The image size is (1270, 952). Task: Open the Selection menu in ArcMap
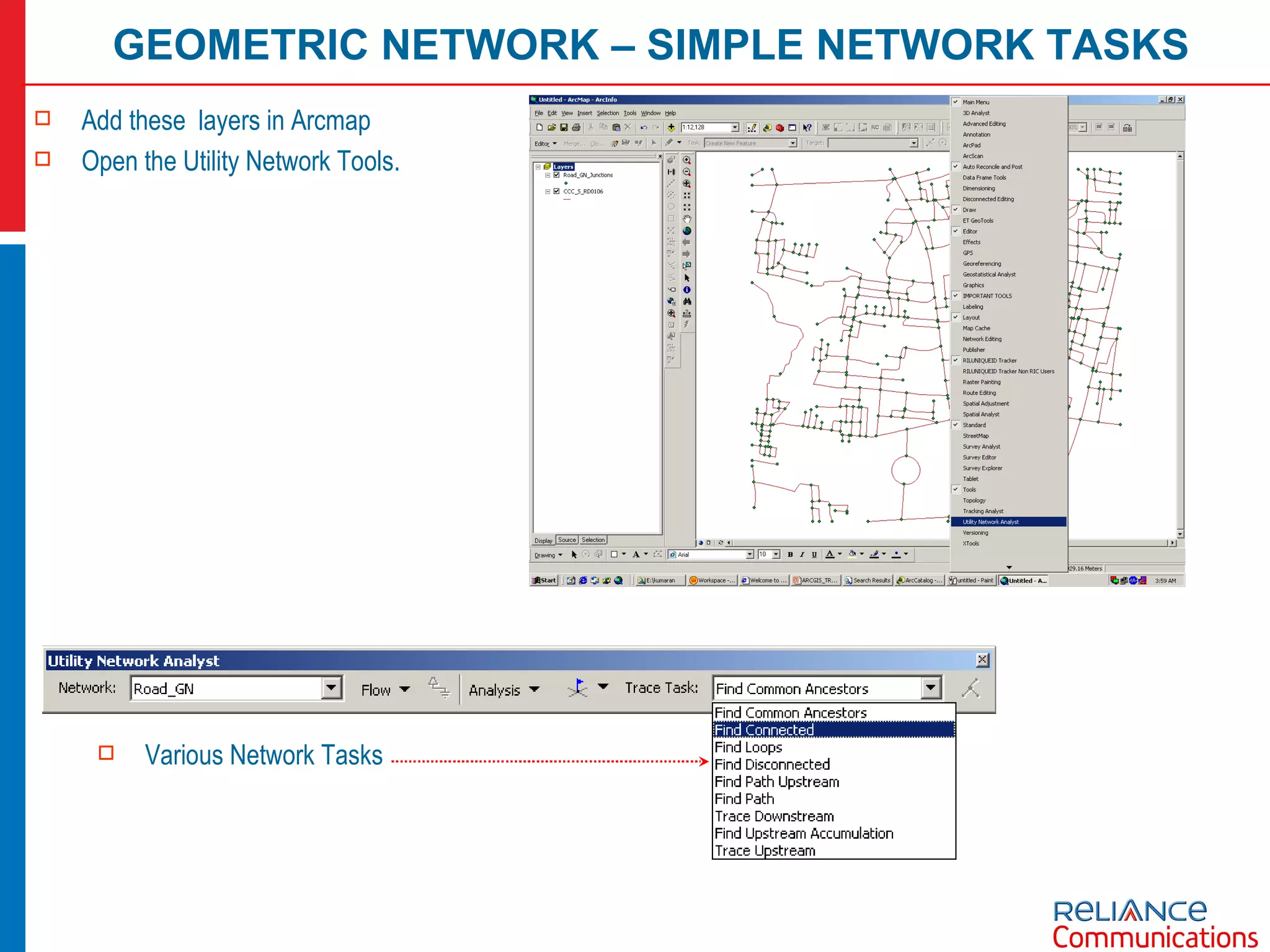click(x=608, y=113)
